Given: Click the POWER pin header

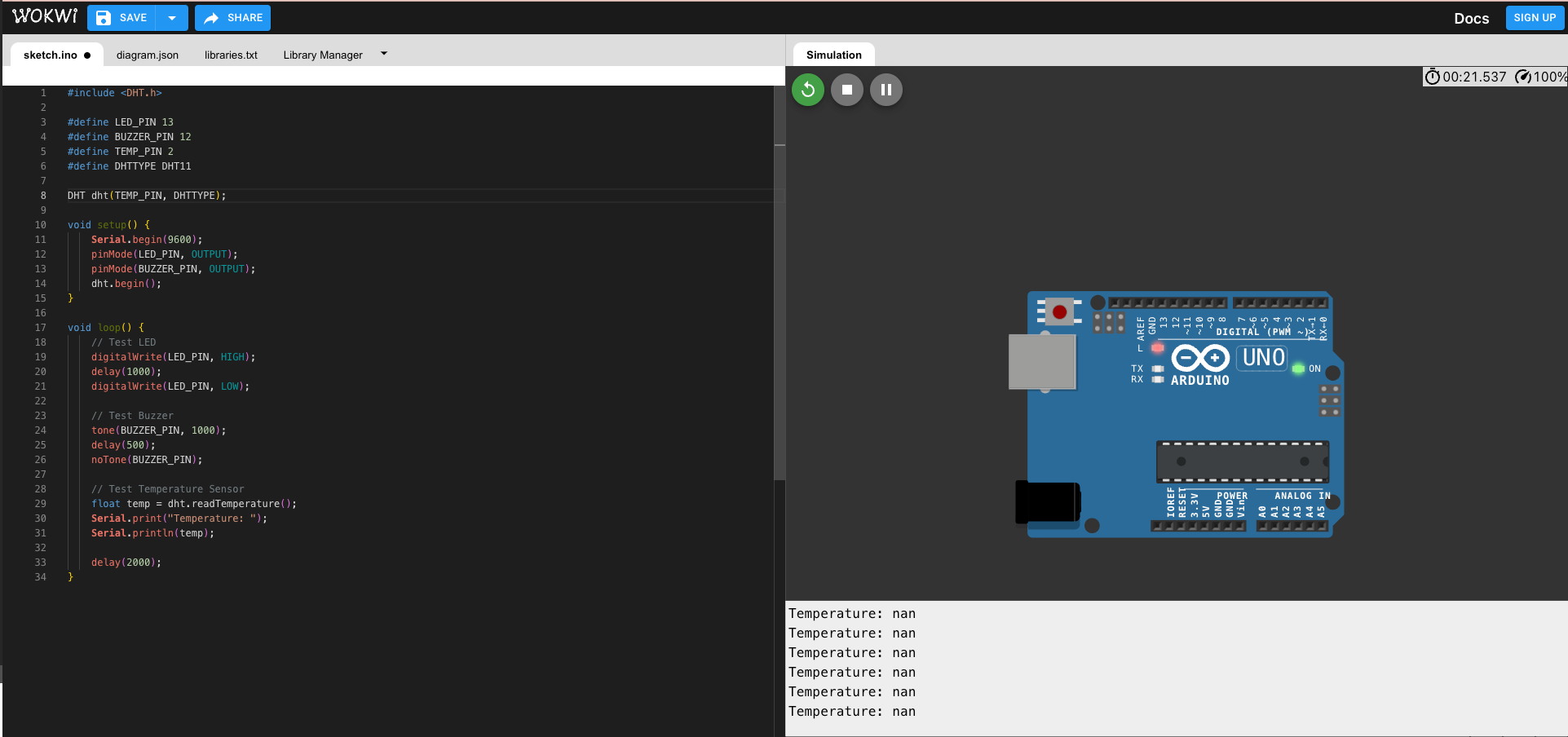Looking at the screenshot, I should (1199, 526).
